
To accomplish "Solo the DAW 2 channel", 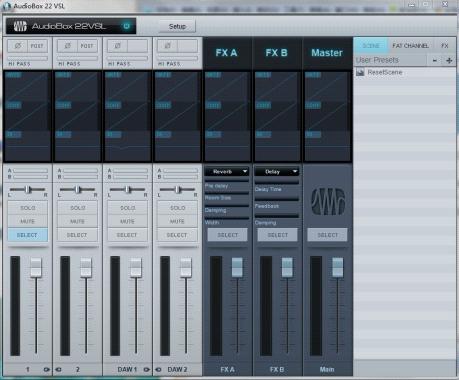I will coord(177,208).
